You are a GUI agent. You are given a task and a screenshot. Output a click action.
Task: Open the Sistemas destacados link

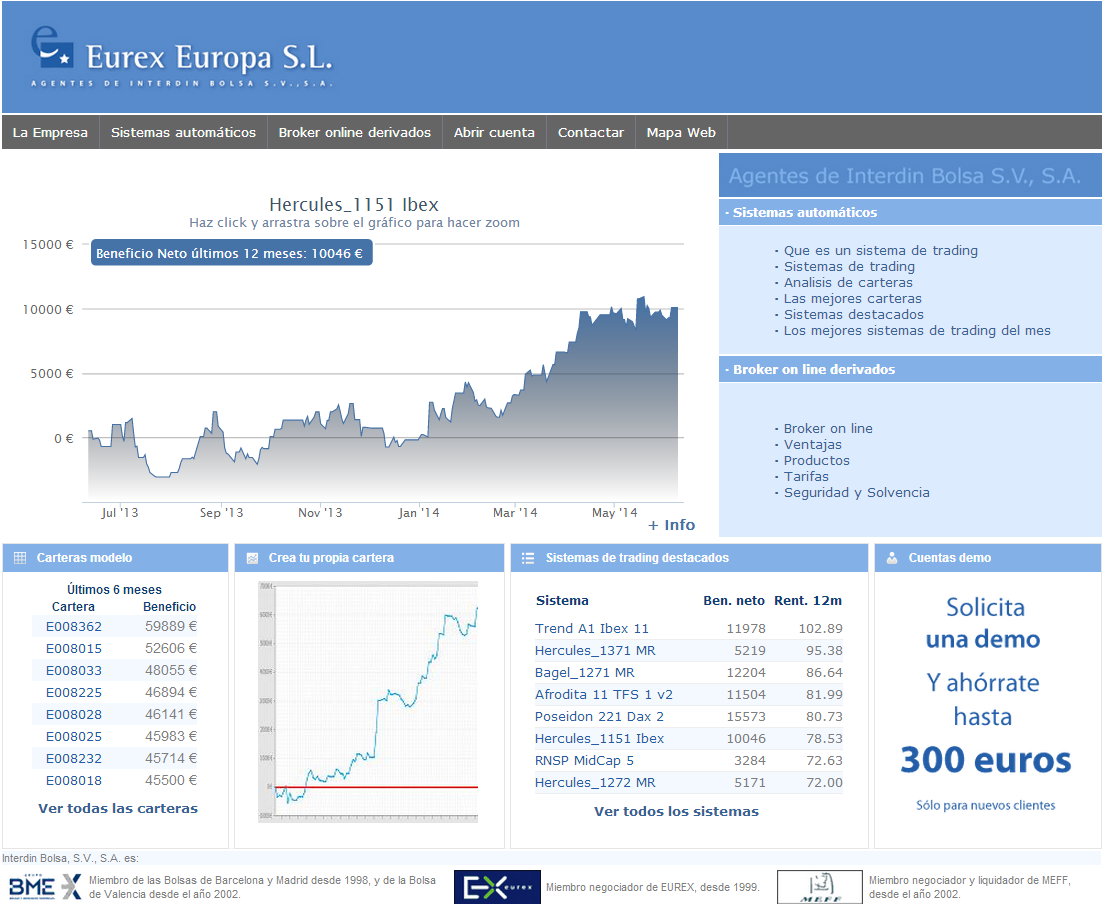853,315
